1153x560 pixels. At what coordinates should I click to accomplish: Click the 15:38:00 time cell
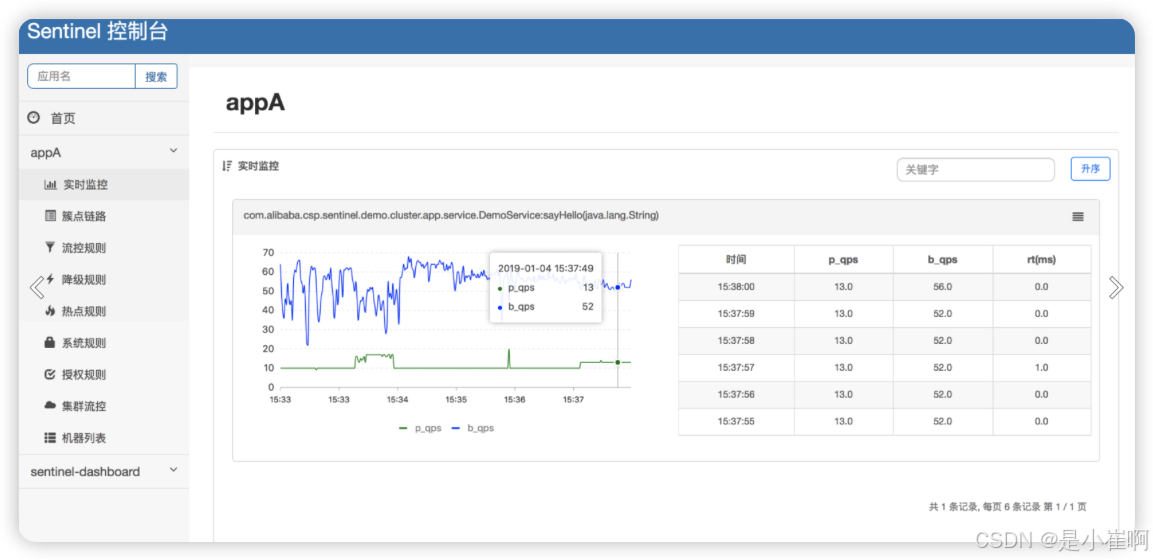coord(736,287)
